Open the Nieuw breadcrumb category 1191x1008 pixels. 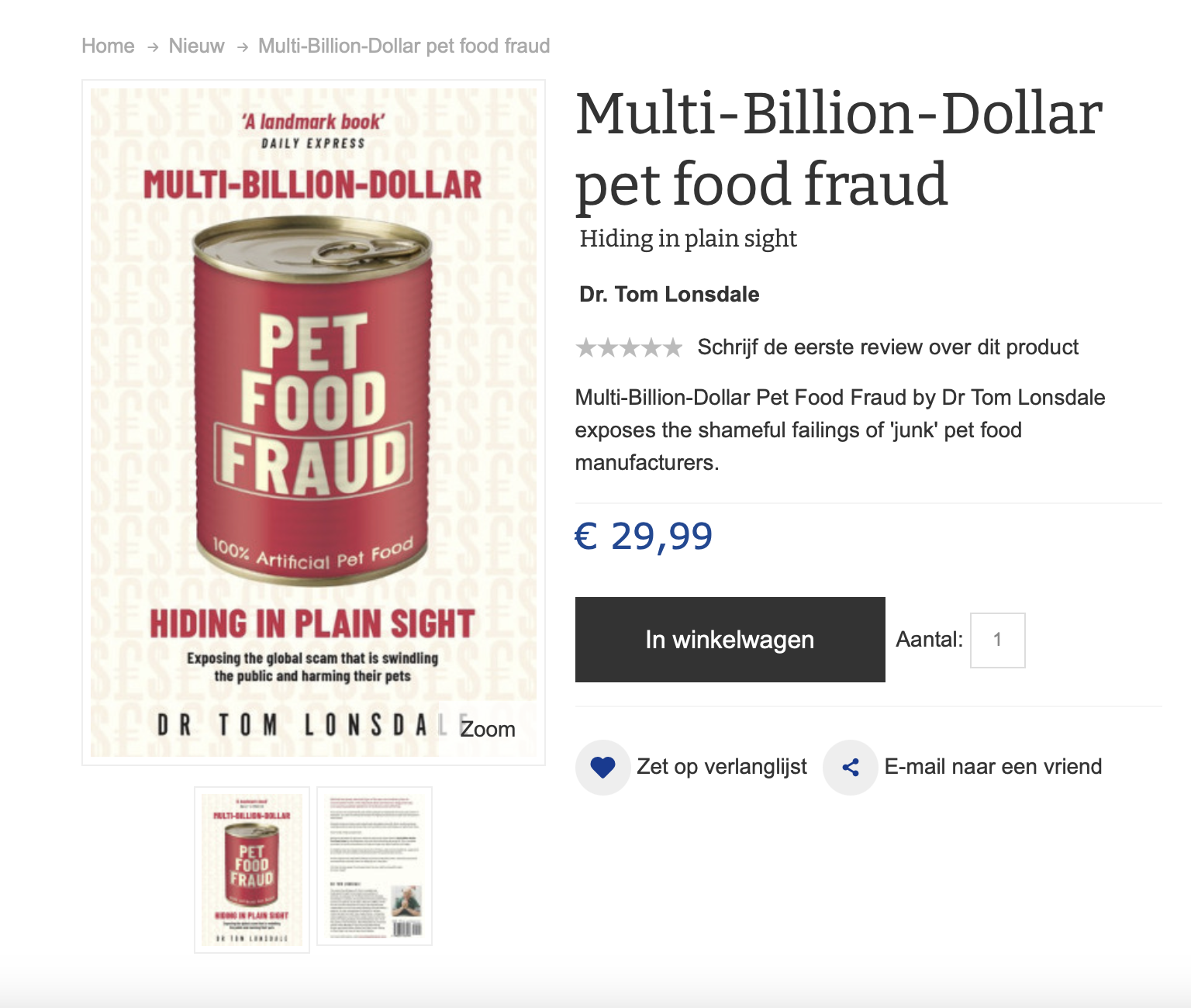tap(196, 46)
